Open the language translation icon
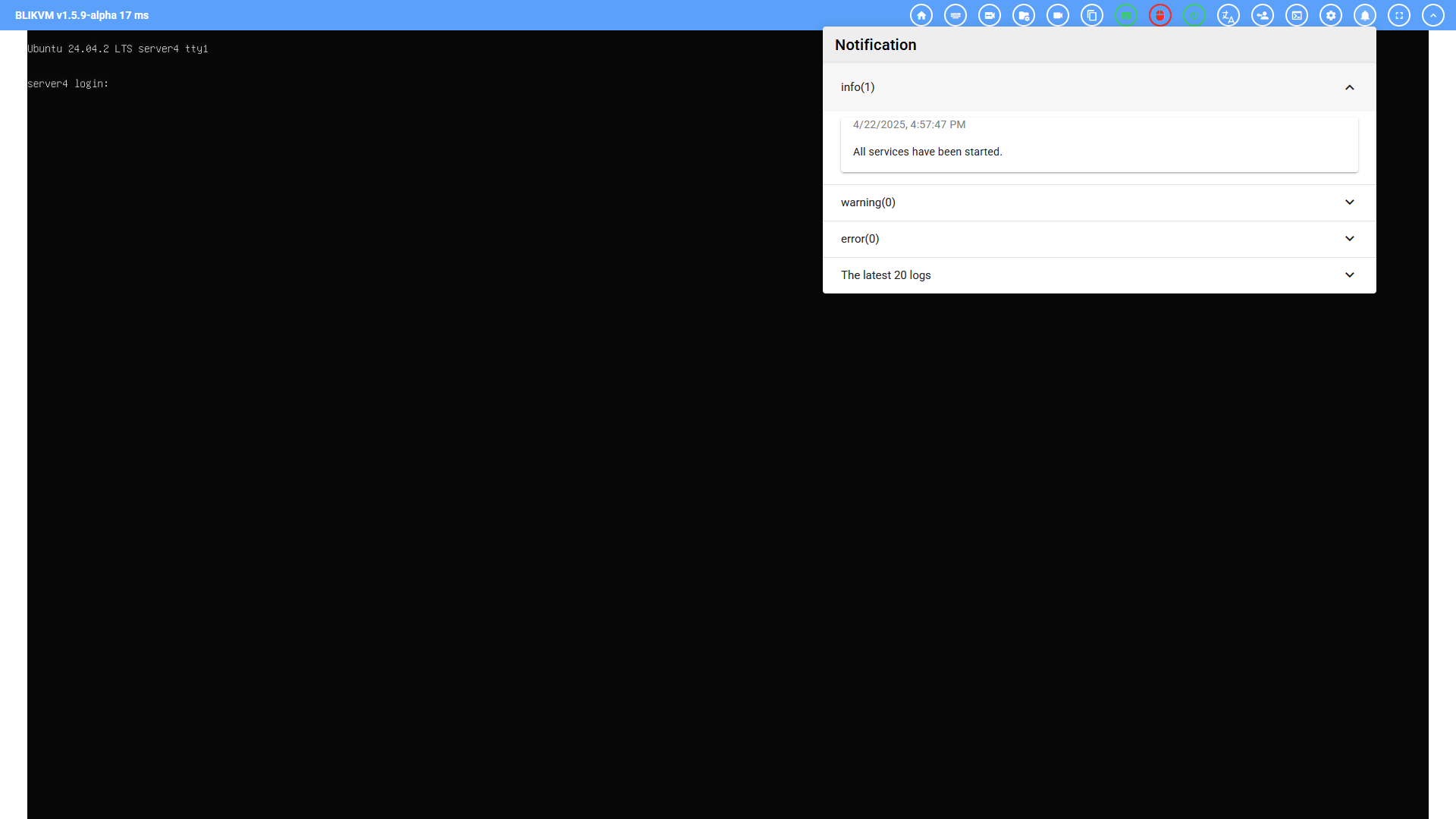This screenshot has width=1456, height=819. coord(1228,15)
